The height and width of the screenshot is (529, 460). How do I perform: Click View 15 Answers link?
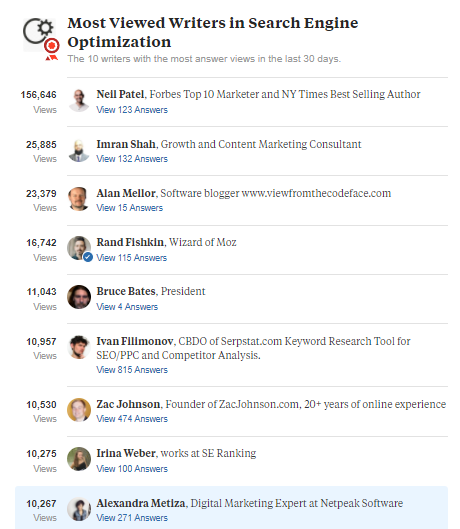coord(130,208)
